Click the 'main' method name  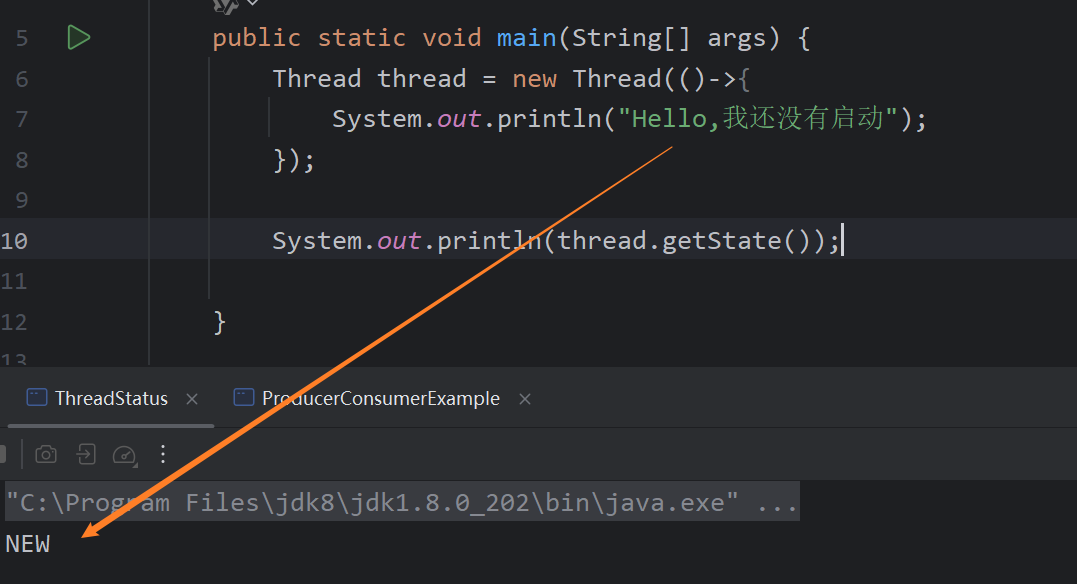point(527,38)
